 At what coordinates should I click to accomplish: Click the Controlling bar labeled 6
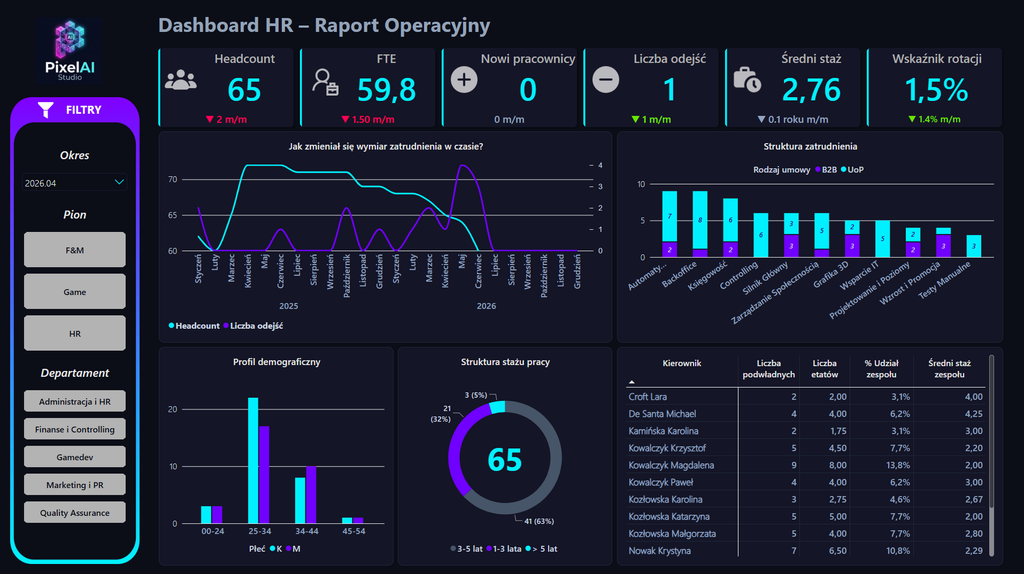(760, 235)
